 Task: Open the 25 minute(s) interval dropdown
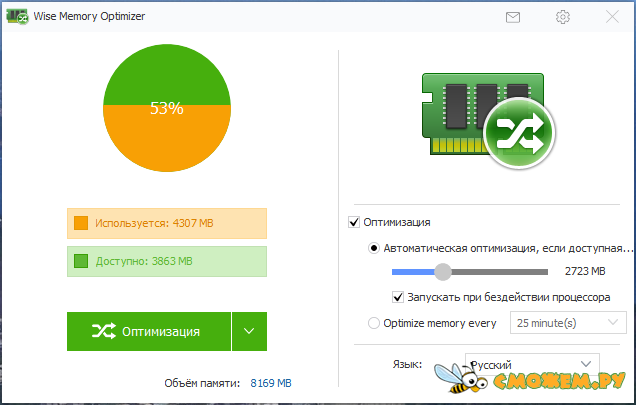[568, 323]
